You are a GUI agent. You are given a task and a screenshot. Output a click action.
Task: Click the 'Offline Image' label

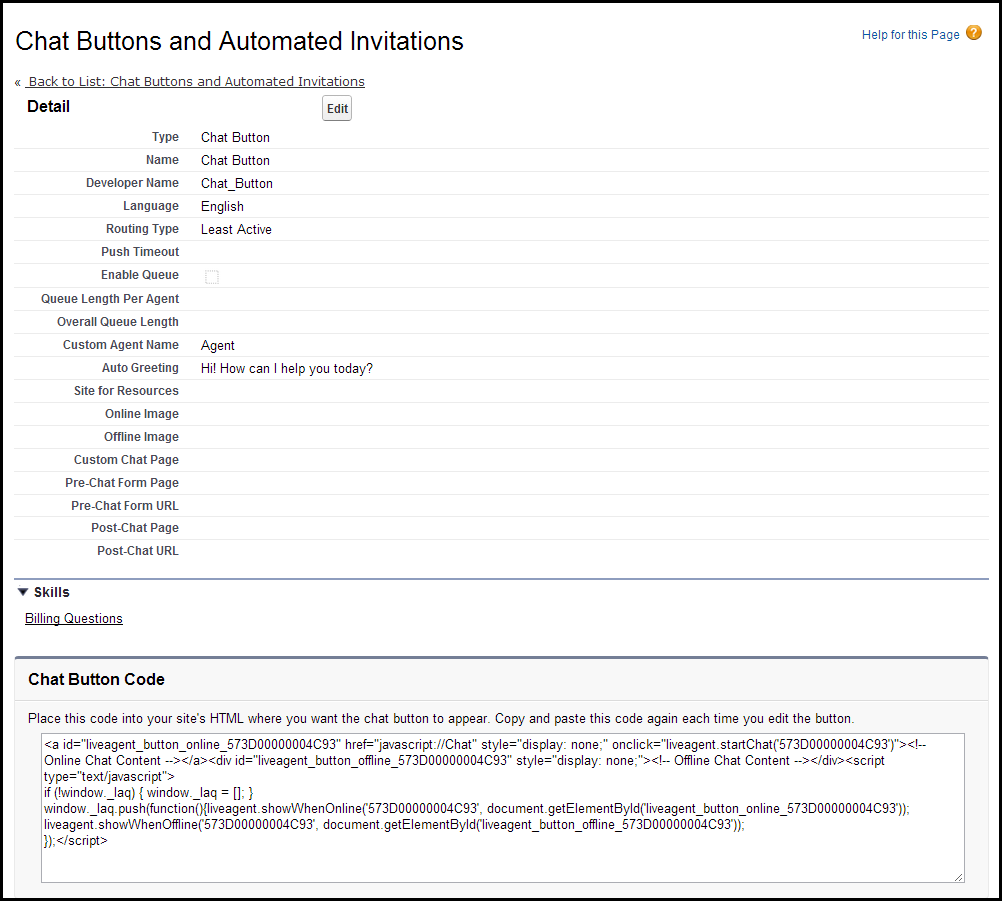(141, 437)
